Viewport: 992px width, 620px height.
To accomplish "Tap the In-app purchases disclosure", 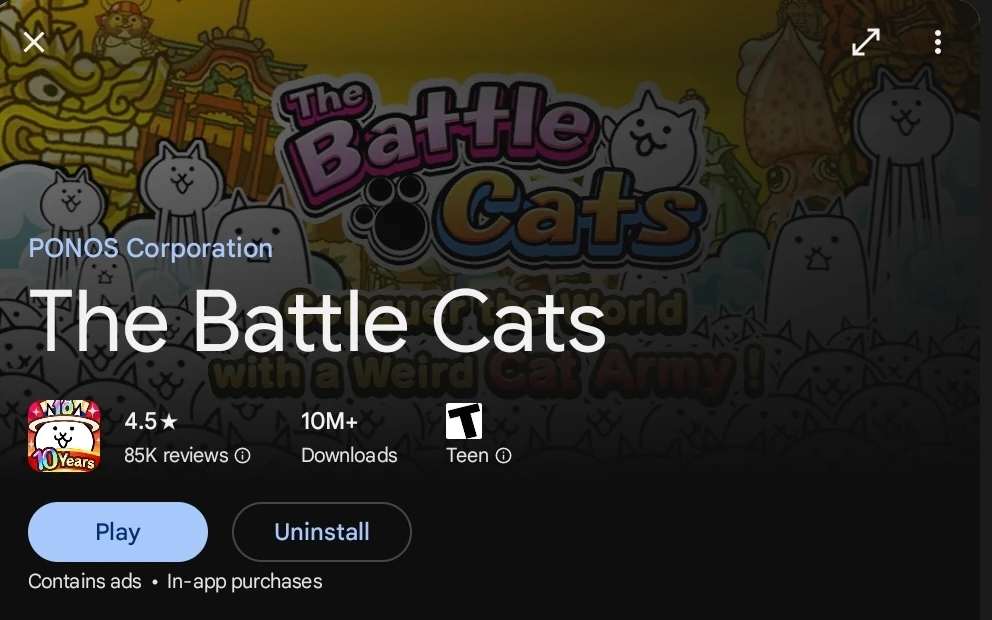I will click(244, 581).
